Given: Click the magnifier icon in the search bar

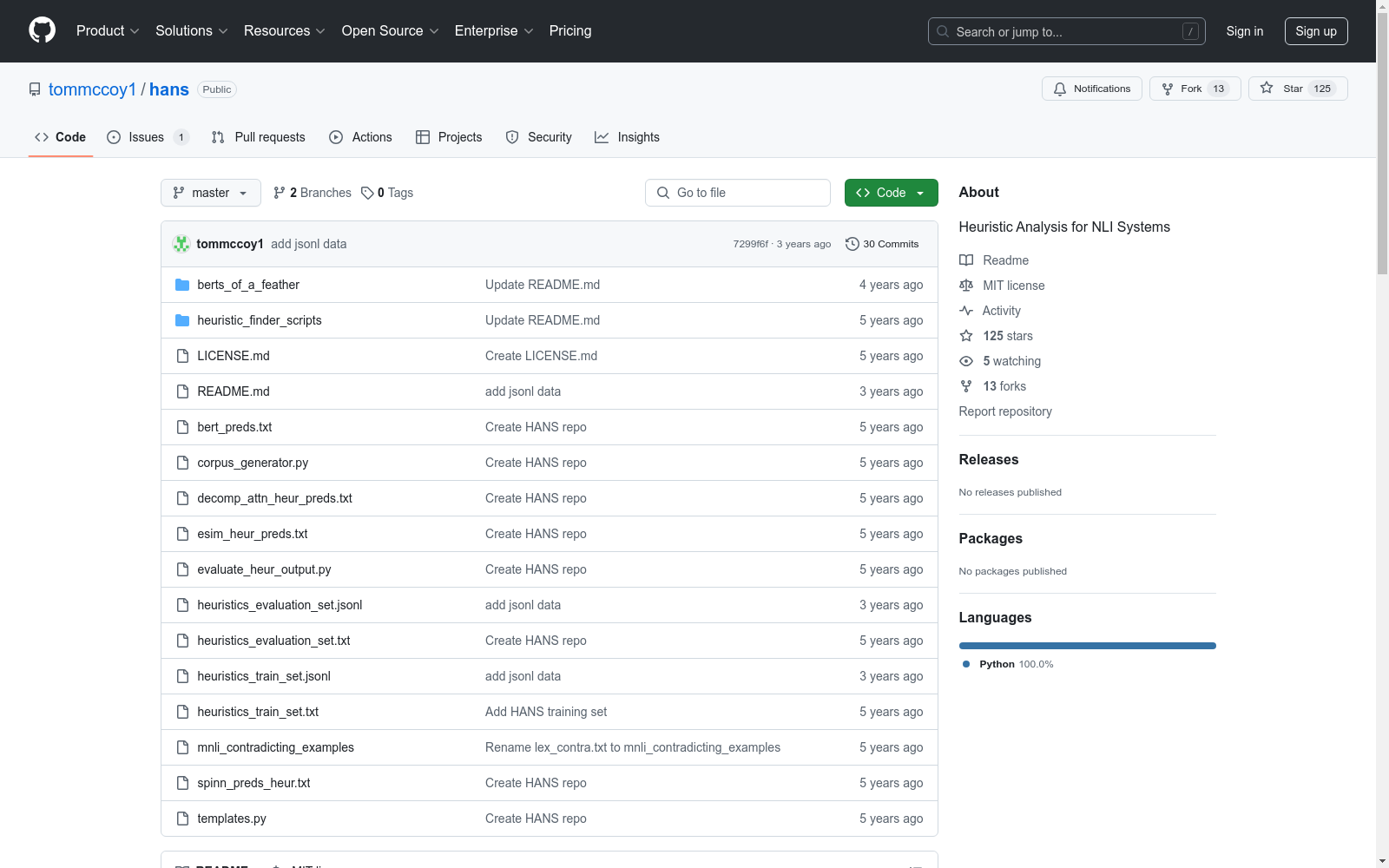Looking at the screenshot, I should [943, 31].
